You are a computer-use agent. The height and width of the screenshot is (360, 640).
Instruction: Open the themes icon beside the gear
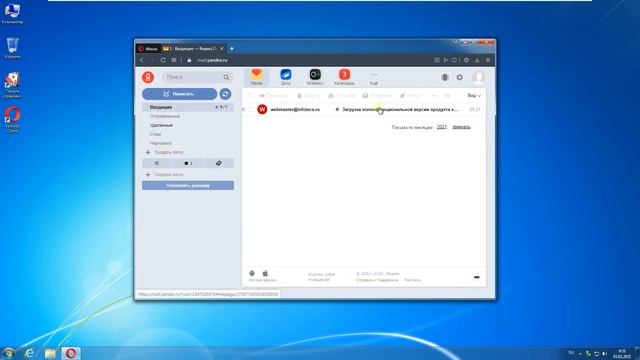(445, 77)
